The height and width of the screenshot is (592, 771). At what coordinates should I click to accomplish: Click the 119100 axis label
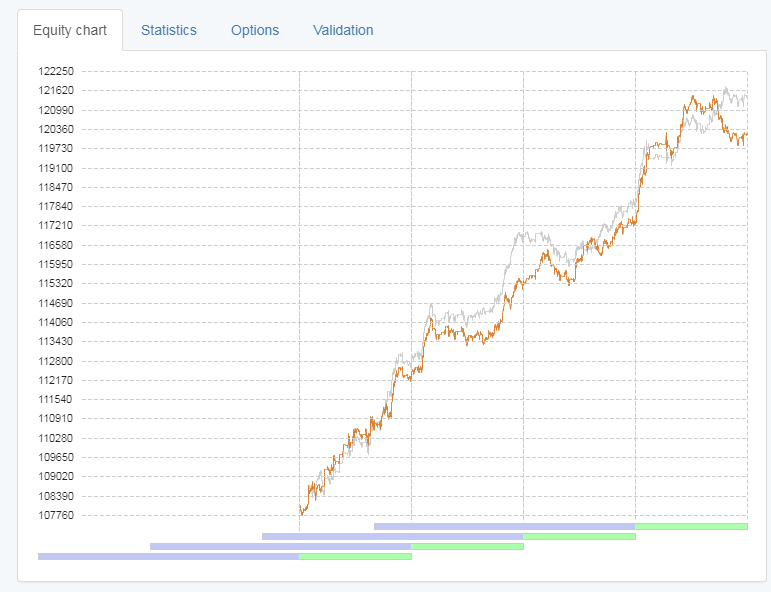coord(56,168)
